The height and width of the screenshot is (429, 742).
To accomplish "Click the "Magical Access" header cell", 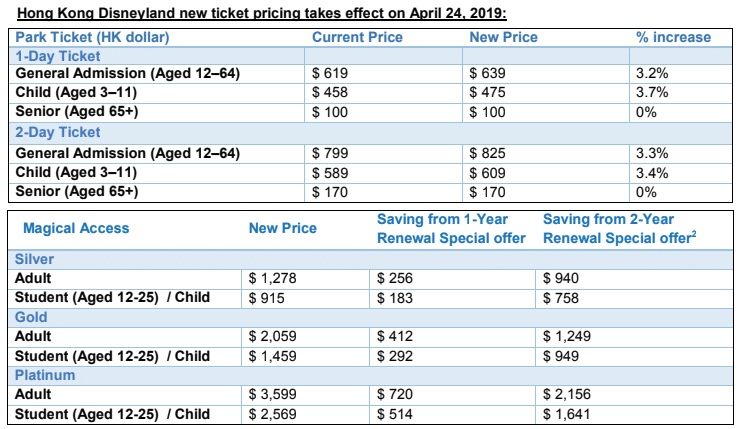I will (76, 228).
